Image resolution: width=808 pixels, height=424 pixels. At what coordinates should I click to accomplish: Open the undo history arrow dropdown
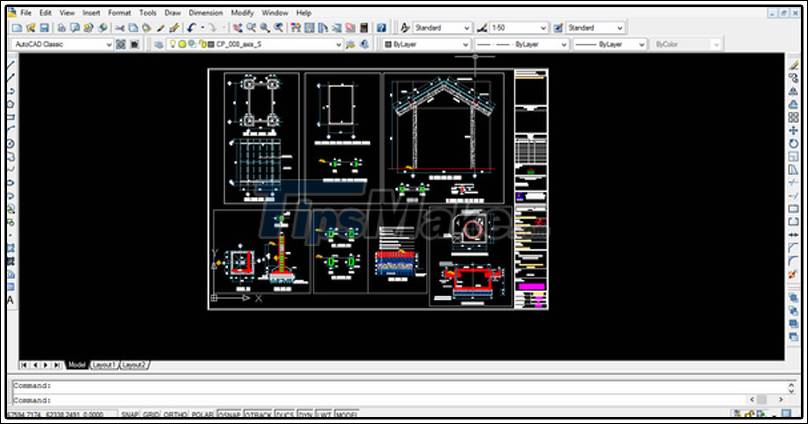coord(203,28)
